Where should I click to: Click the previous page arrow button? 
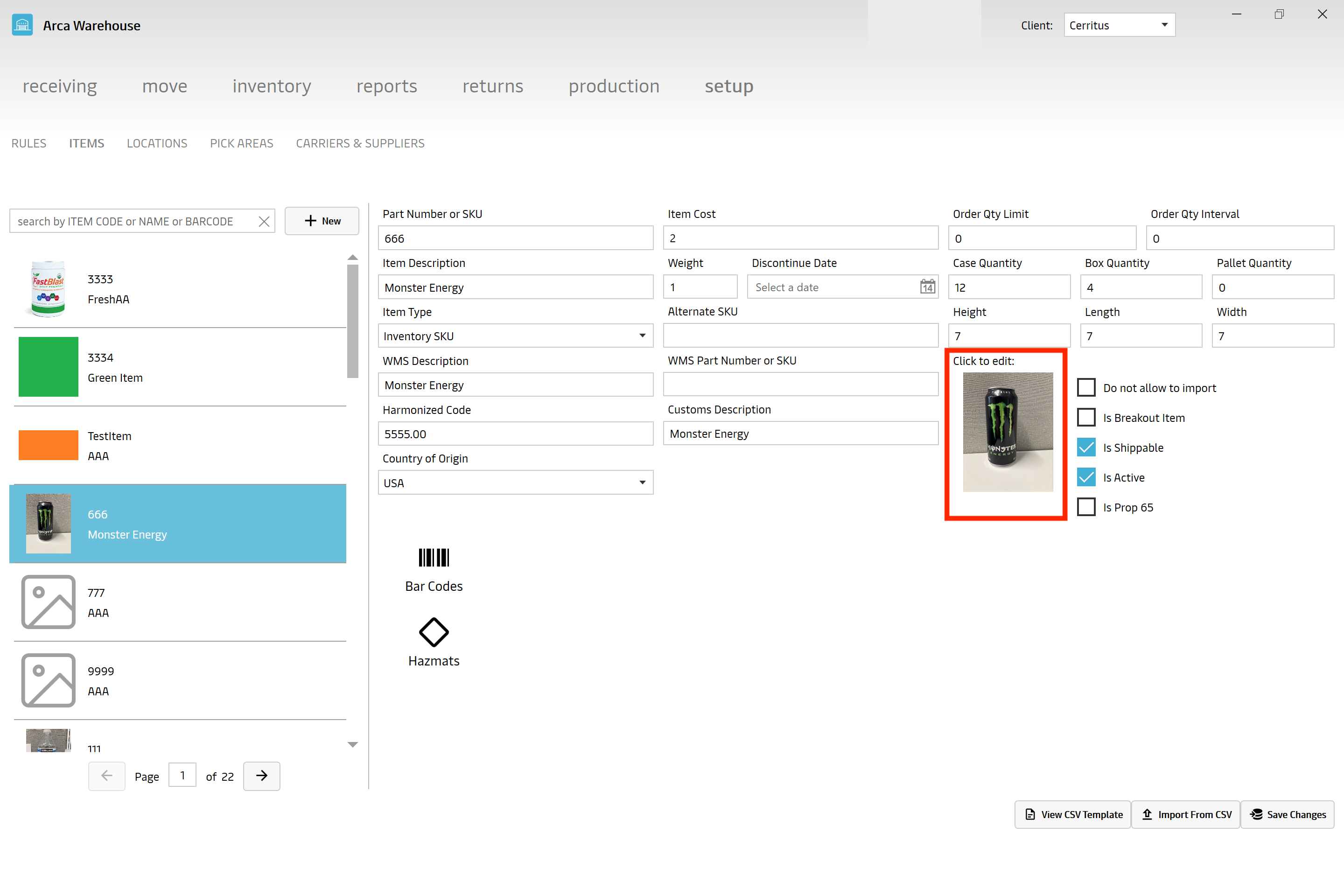(107, 776)
